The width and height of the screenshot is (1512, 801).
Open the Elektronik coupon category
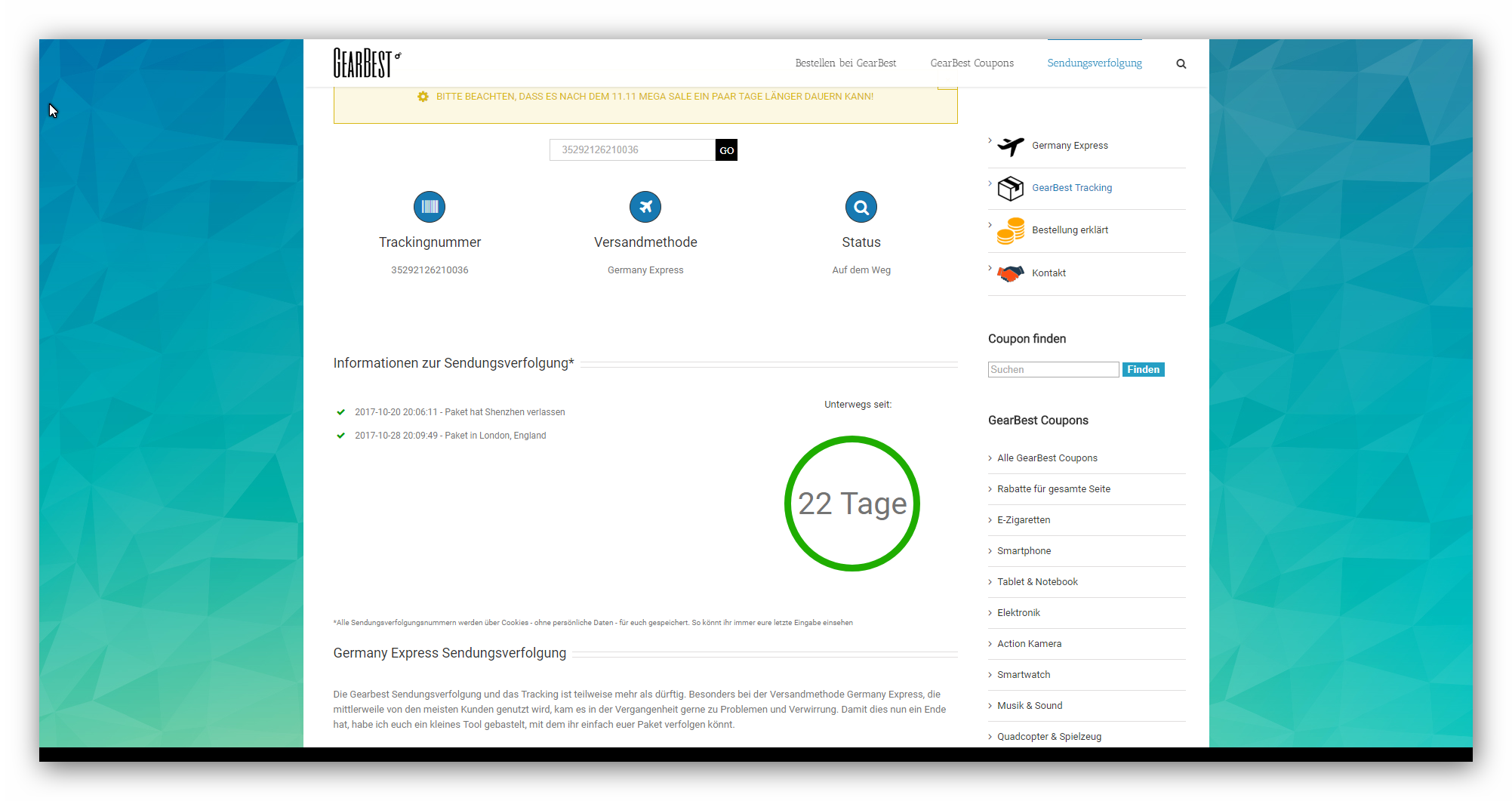tap(1018, 613)
